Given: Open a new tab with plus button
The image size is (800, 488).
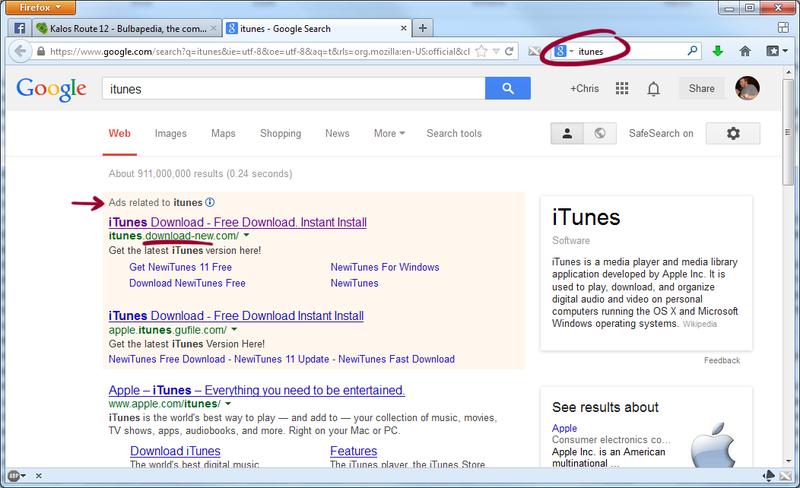Looking at the screenshot, I should click(x=422, y=28).
